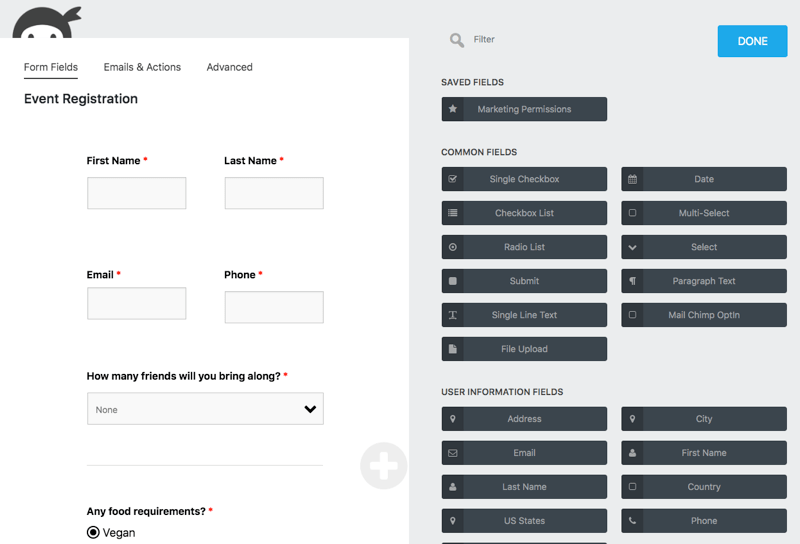Click the square icon on Mail Chimp OptIn
The width and height of the screenshot is (800, 544).
[x=632, y=315]
